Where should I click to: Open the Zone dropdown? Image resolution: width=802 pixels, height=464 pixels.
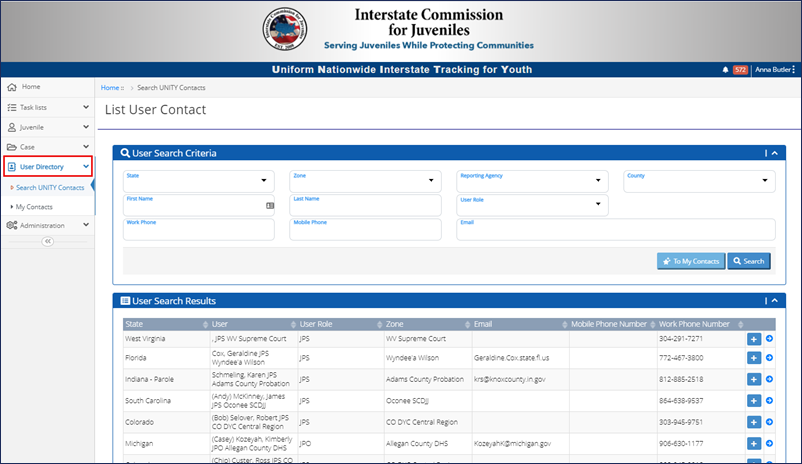tap(365, 181)
